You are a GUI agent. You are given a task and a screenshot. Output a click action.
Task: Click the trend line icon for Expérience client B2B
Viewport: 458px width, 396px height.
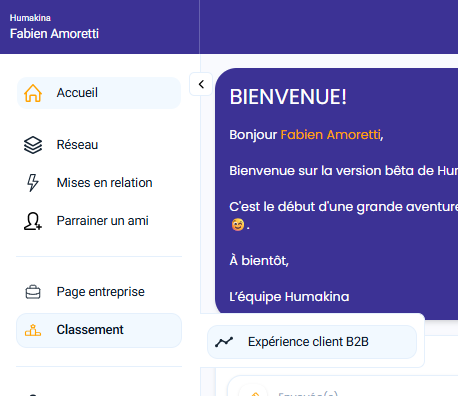(224, 342)
